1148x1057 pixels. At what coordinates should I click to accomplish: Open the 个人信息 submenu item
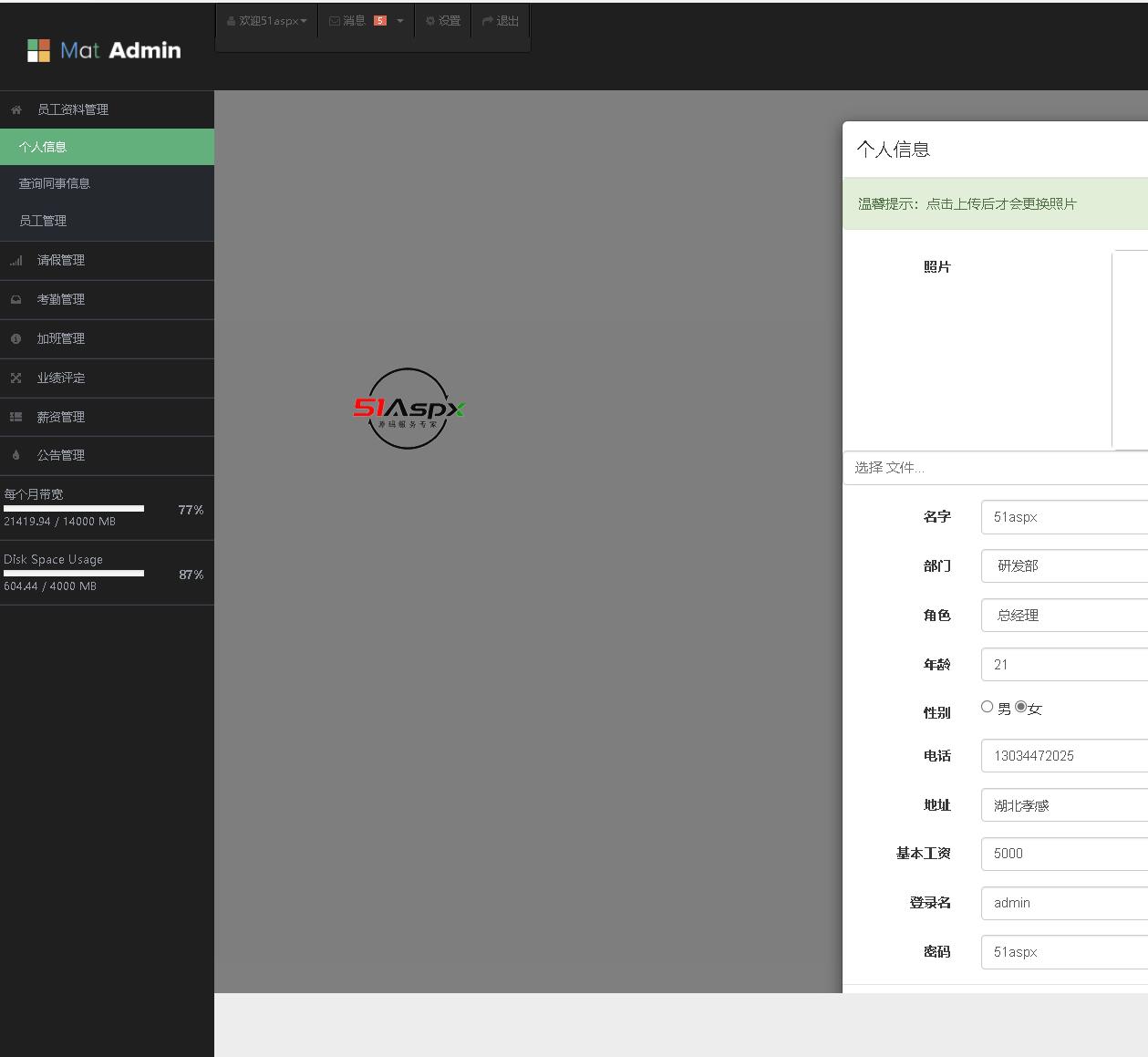[x=107, y=147]
